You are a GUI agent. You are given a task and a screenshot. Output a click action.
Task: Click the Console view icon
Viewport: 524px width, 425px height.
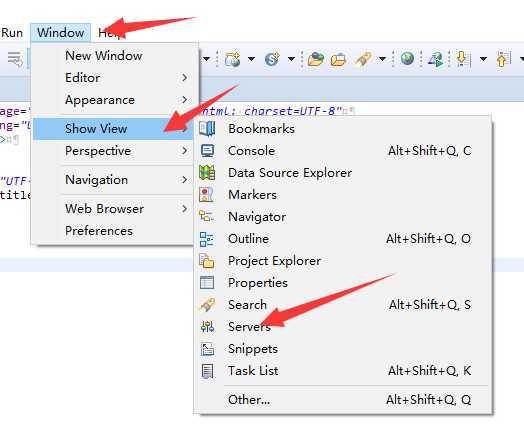[207, 151]
